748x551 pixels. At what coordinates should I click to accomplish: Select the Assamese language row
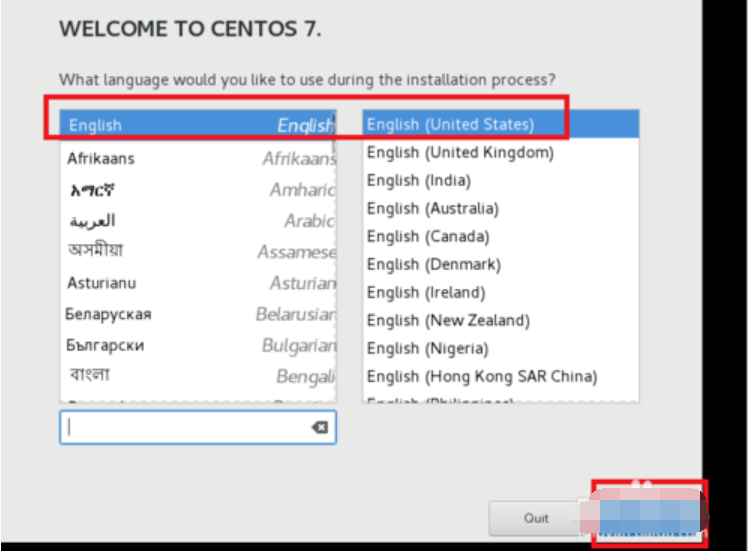point(197,251)
